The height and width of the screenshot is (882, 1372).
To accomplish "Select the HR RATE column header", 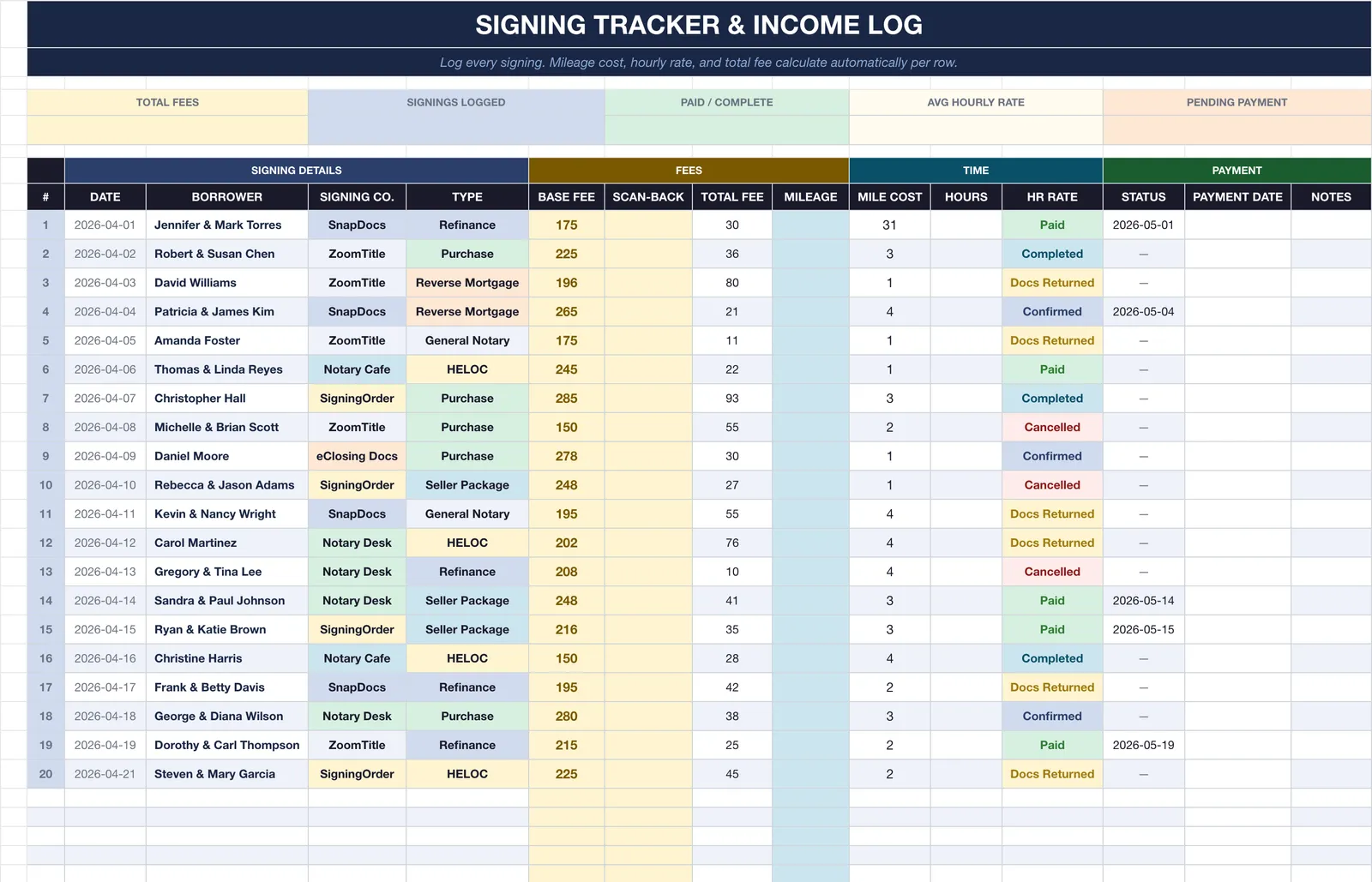I will pos(1052,197).
